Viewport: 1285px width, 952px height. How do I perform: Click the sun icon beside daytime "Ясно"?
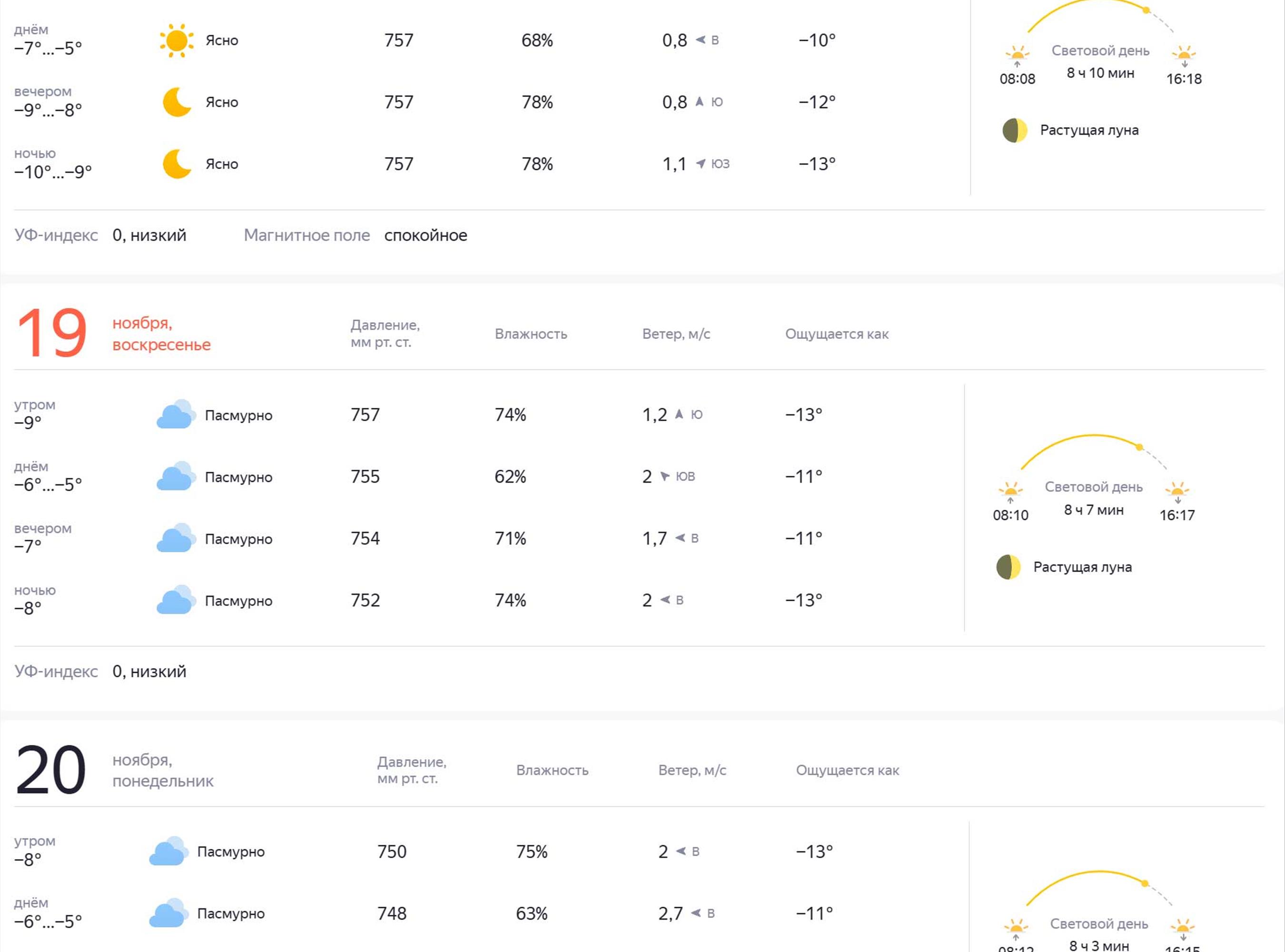click(x=176, y=40)
